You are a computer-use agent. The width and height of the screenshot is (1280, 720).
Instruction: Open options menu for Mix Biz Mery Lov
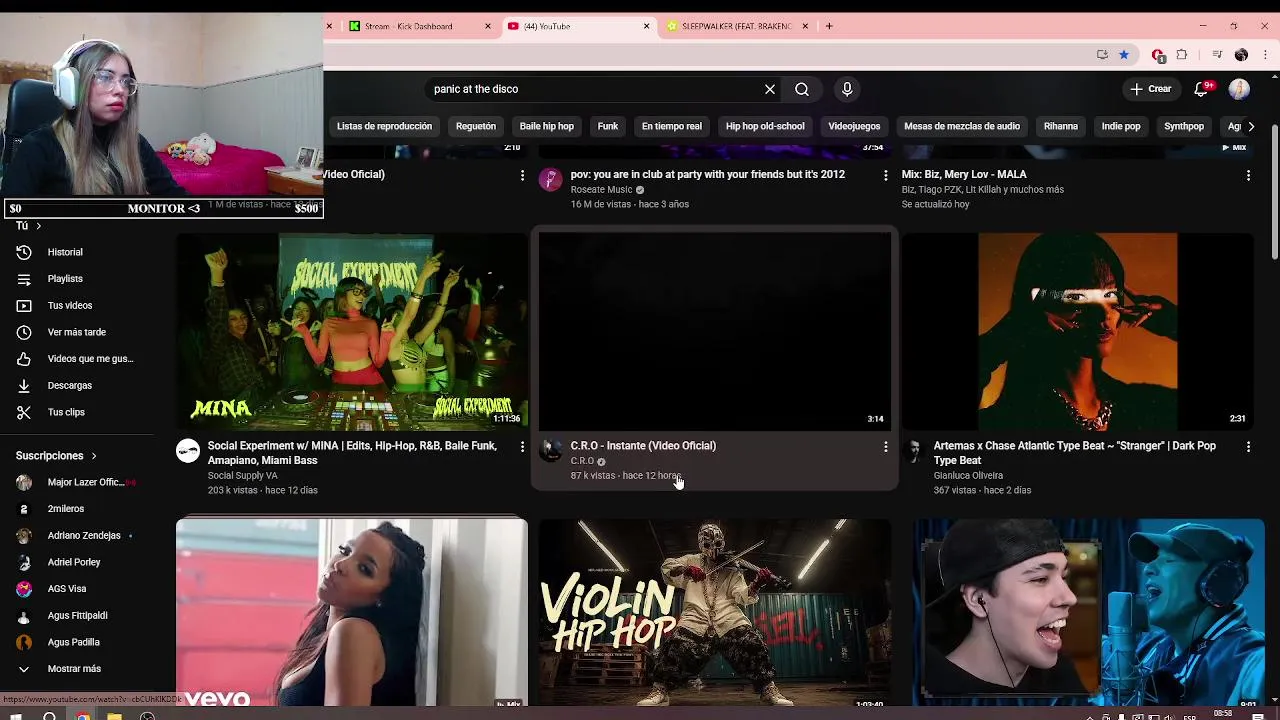pyautogui.click(x=1248, y=175)
